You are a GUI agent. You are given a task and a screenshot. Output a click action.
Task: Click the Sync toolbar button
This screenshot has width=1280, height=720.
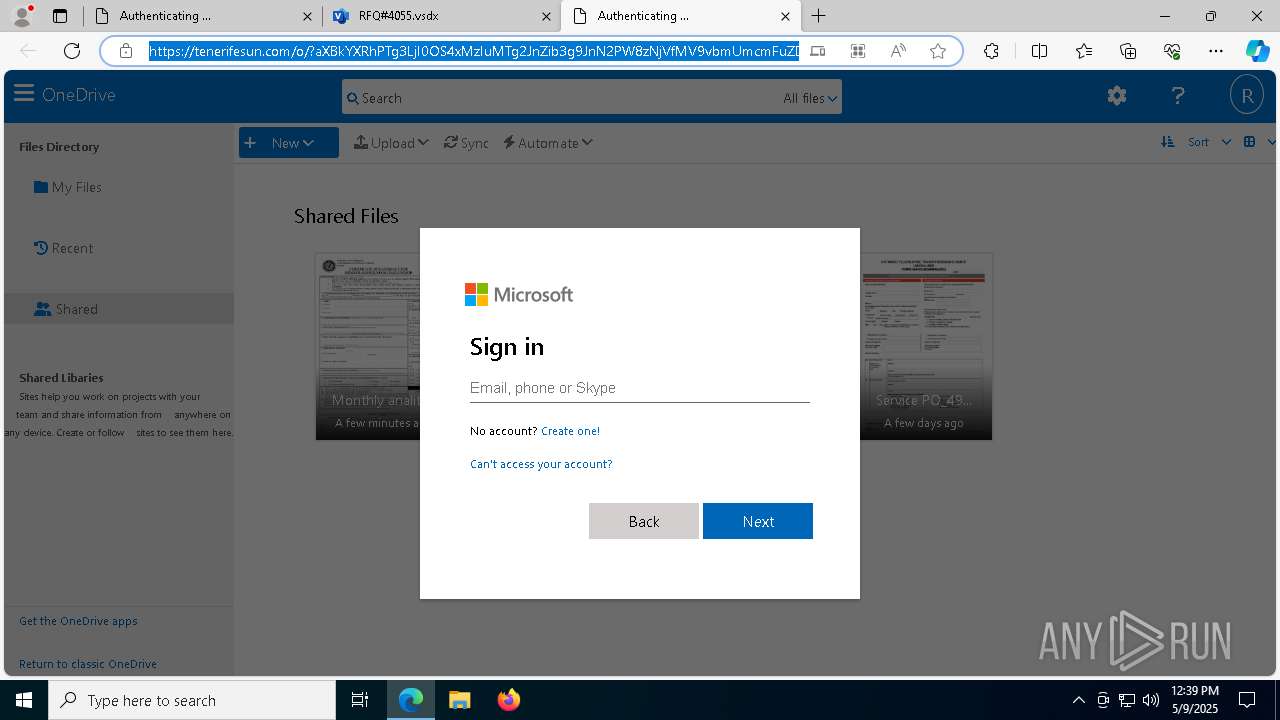click(466, 143)
